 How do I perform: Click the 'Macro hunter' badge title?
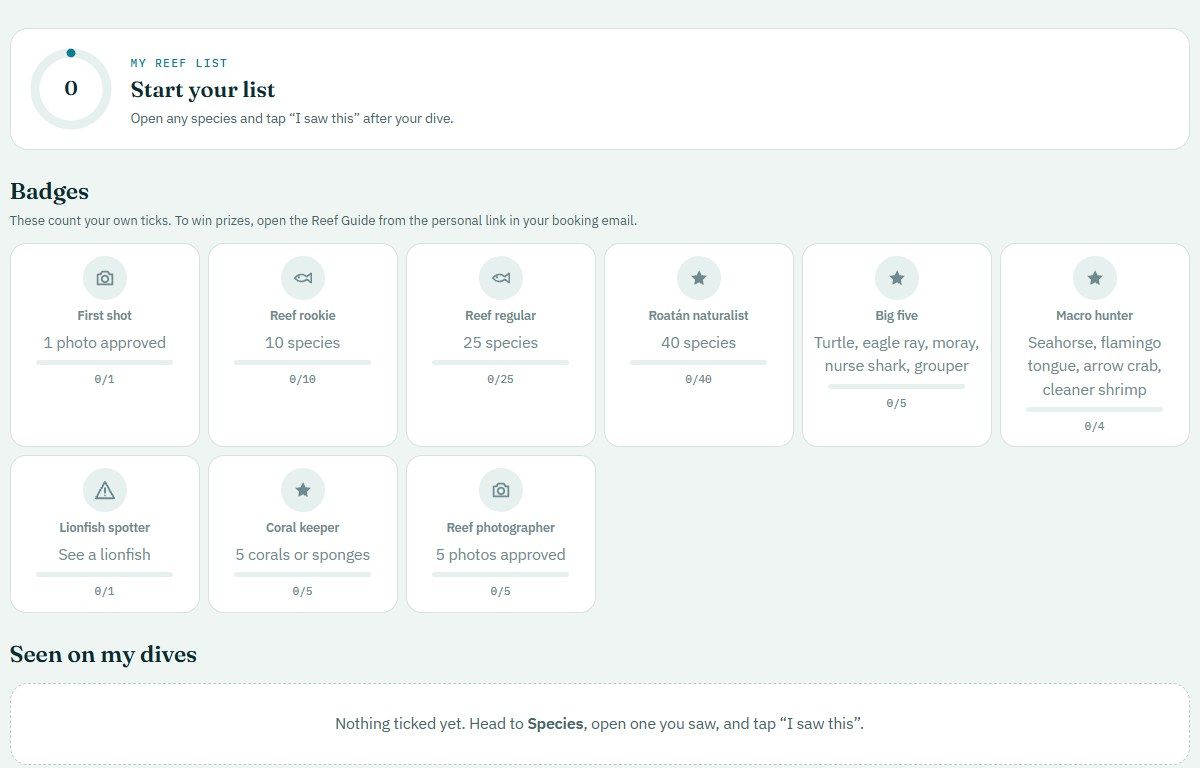(1095, 315)
